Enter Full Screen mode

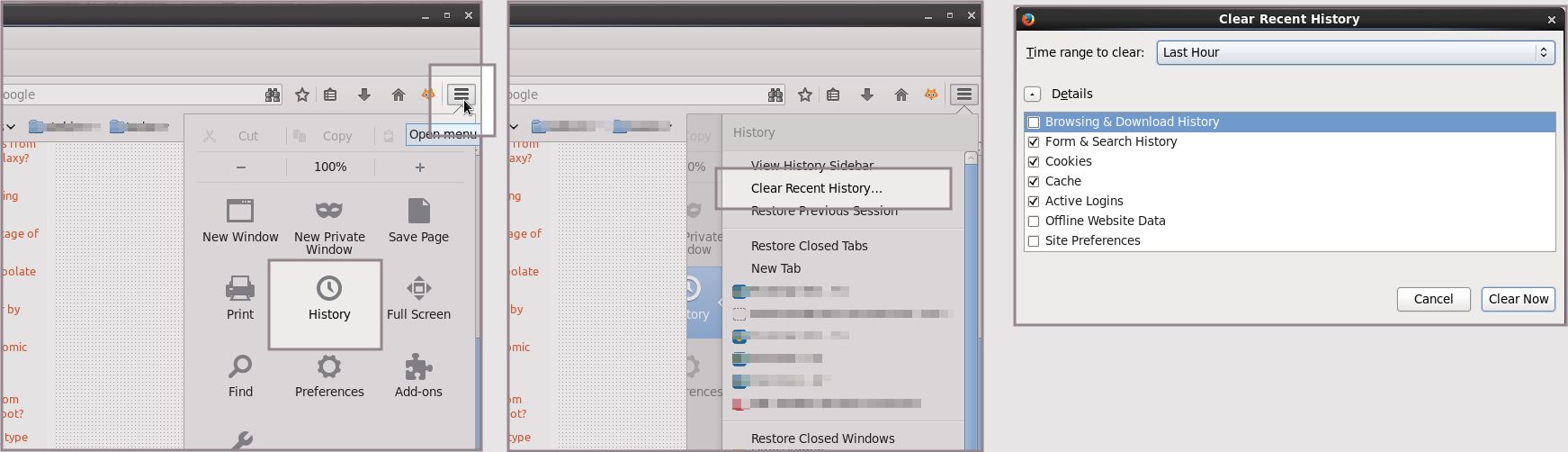tap(418, 288)
